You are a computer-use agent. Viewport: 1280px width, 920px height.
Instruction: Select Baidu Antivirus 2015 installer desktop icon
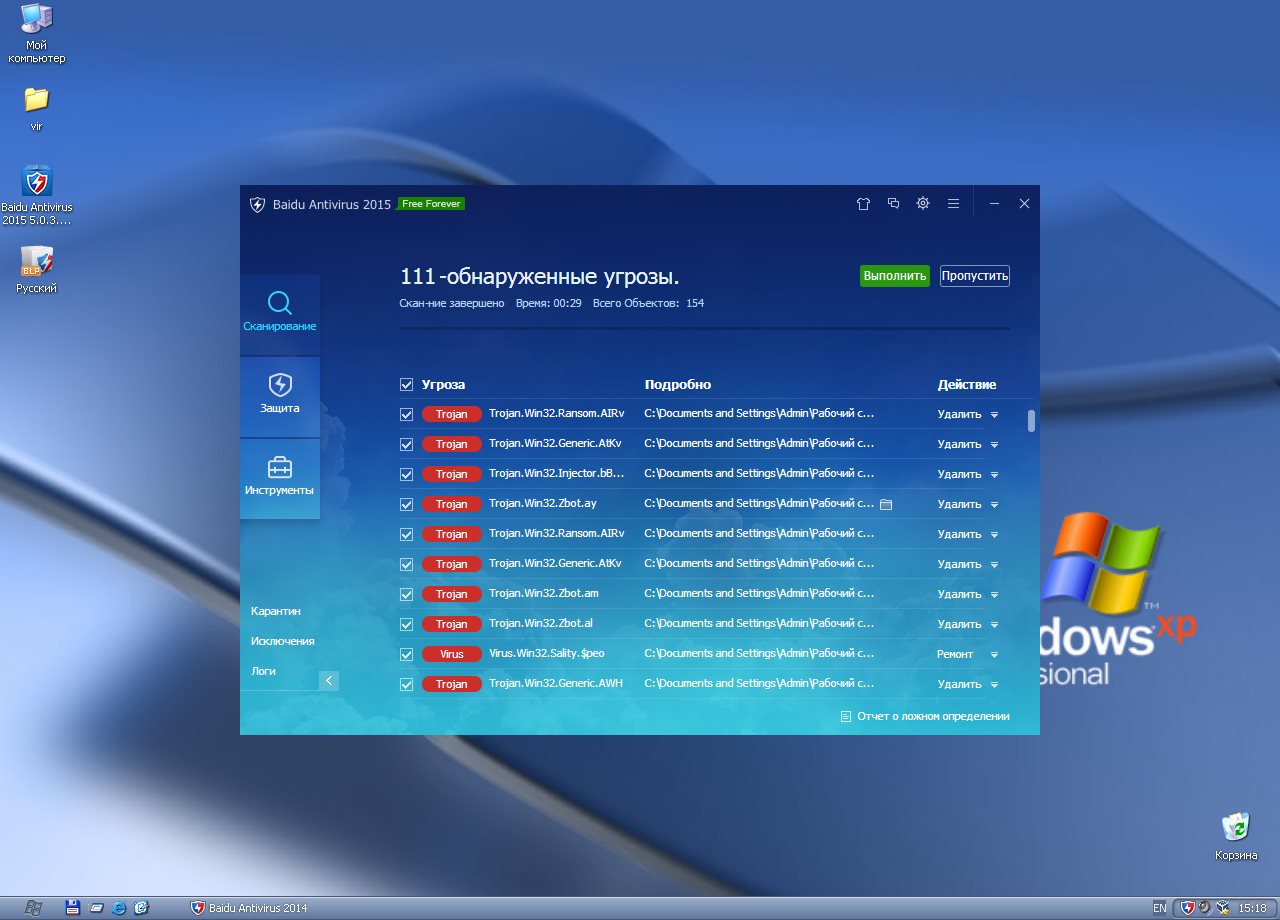pyautogui.click(x=37, y=195)
